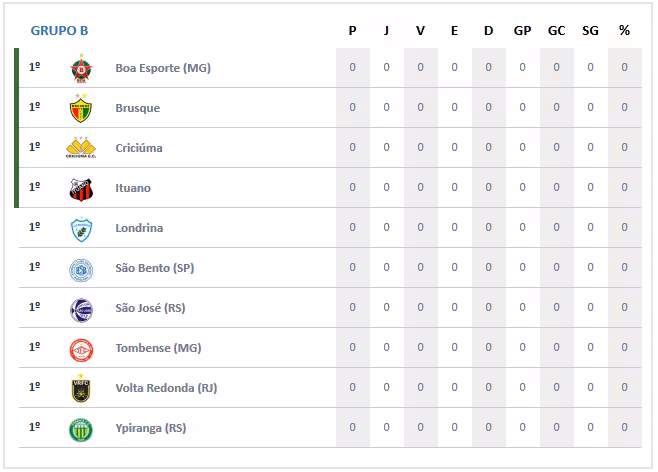Click the Ypiranga team logo
The image size is (658, 472).
coord(81,428)
